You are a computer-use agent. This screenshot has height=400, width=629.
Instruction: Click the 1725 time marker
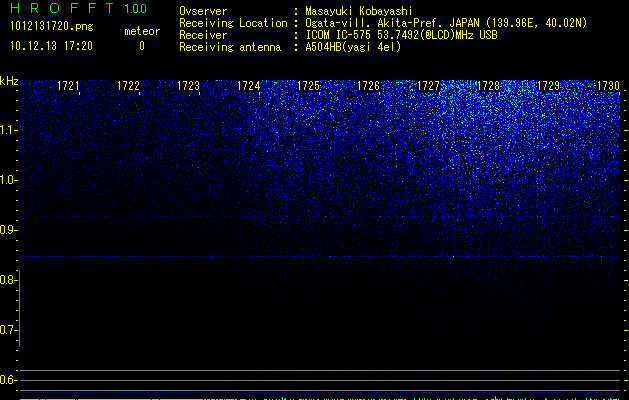[x=308, y=86]
